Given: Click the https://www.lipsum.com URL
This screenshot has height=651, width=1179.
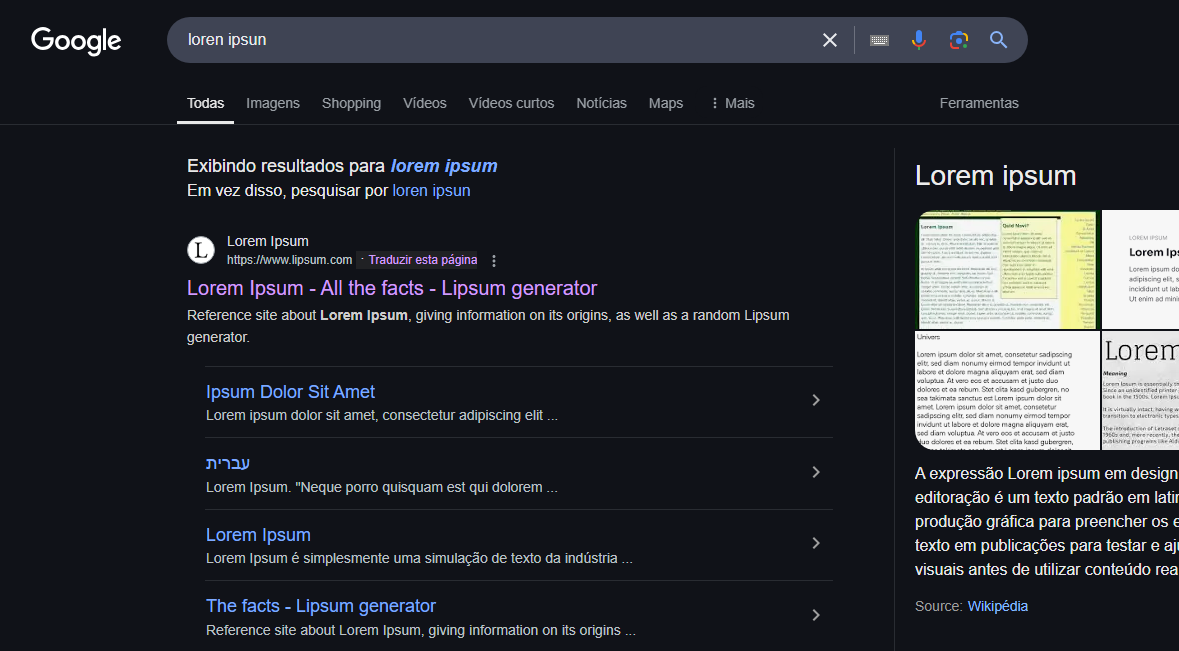Looking at the screenshot, I should pyautogui.click(x=289, y=260).
